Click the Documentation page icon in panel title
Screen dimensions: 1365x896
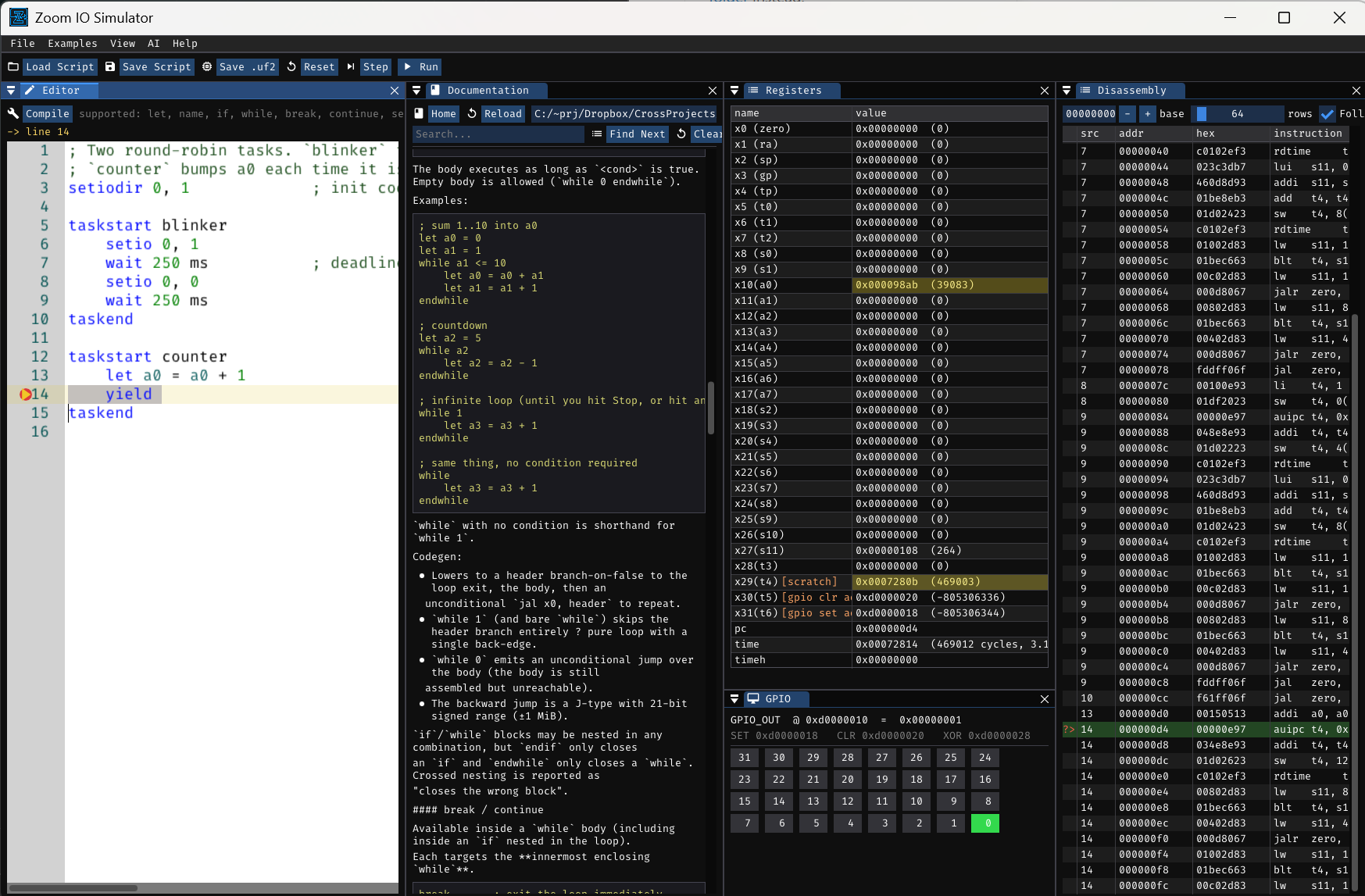pyautogui.click(x=435, y=91)
